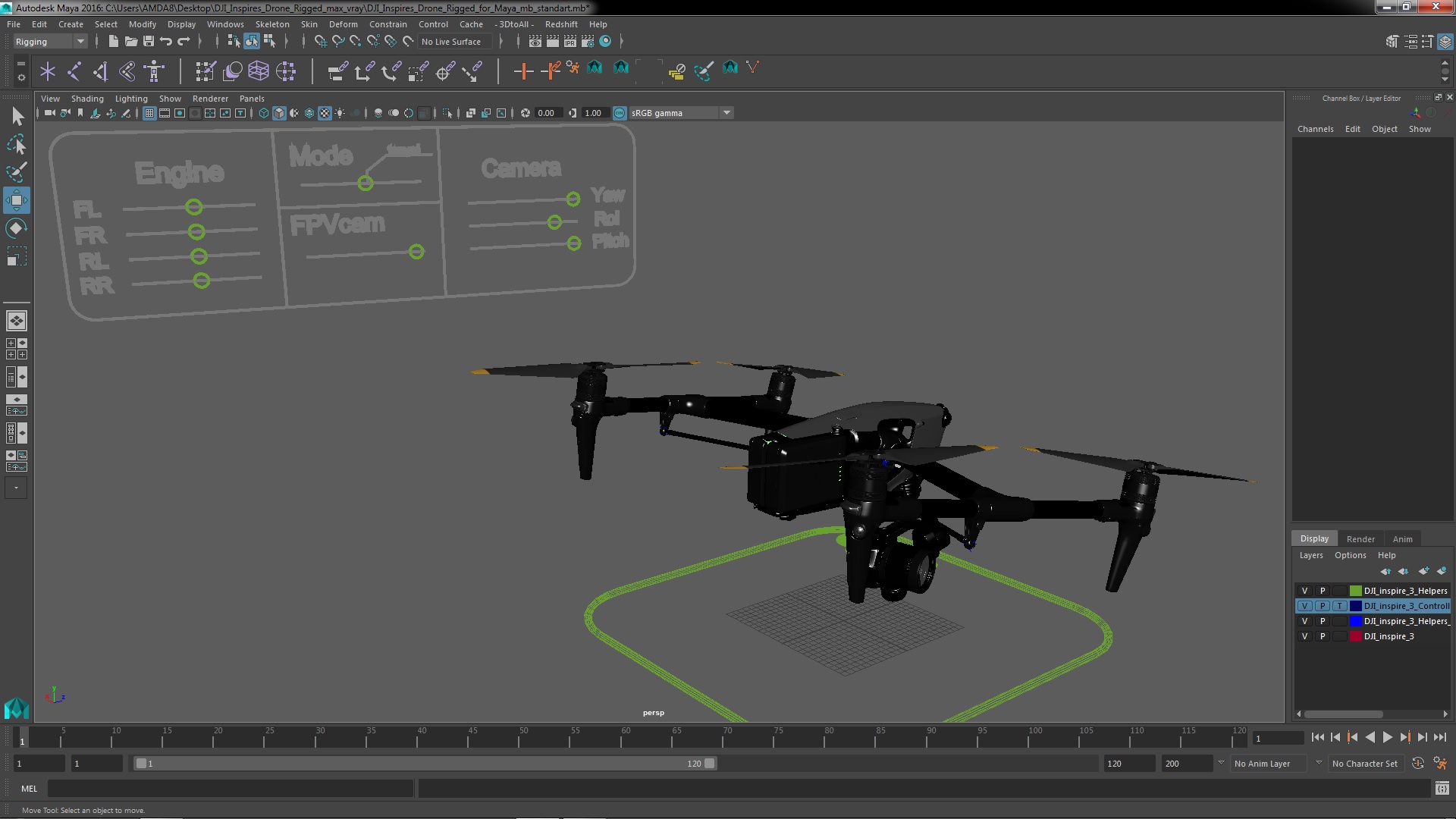The width and height of the screenshot is (1456, 819).
Task: Switch to the Anim layer tab
Action: [x=1402, y=539]
